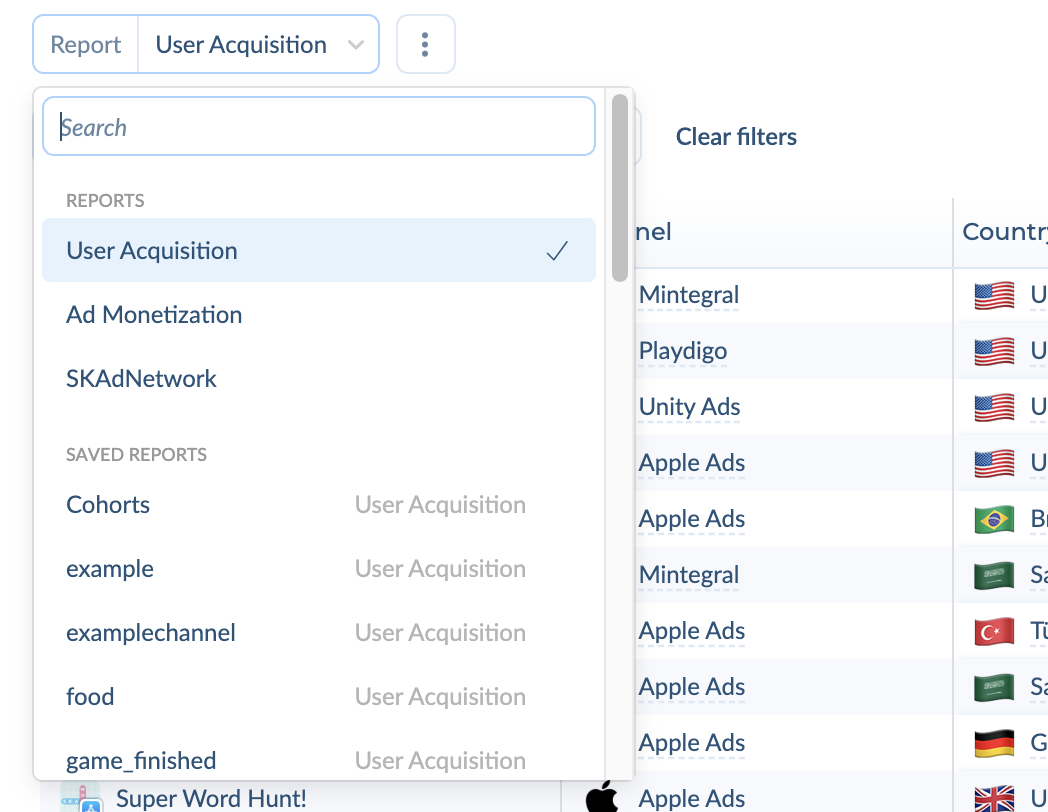Image resolution: width=1048 pixels, height=812 pixels.
Task: Click the Apple logo icon in bottom row
Action: 602,797
